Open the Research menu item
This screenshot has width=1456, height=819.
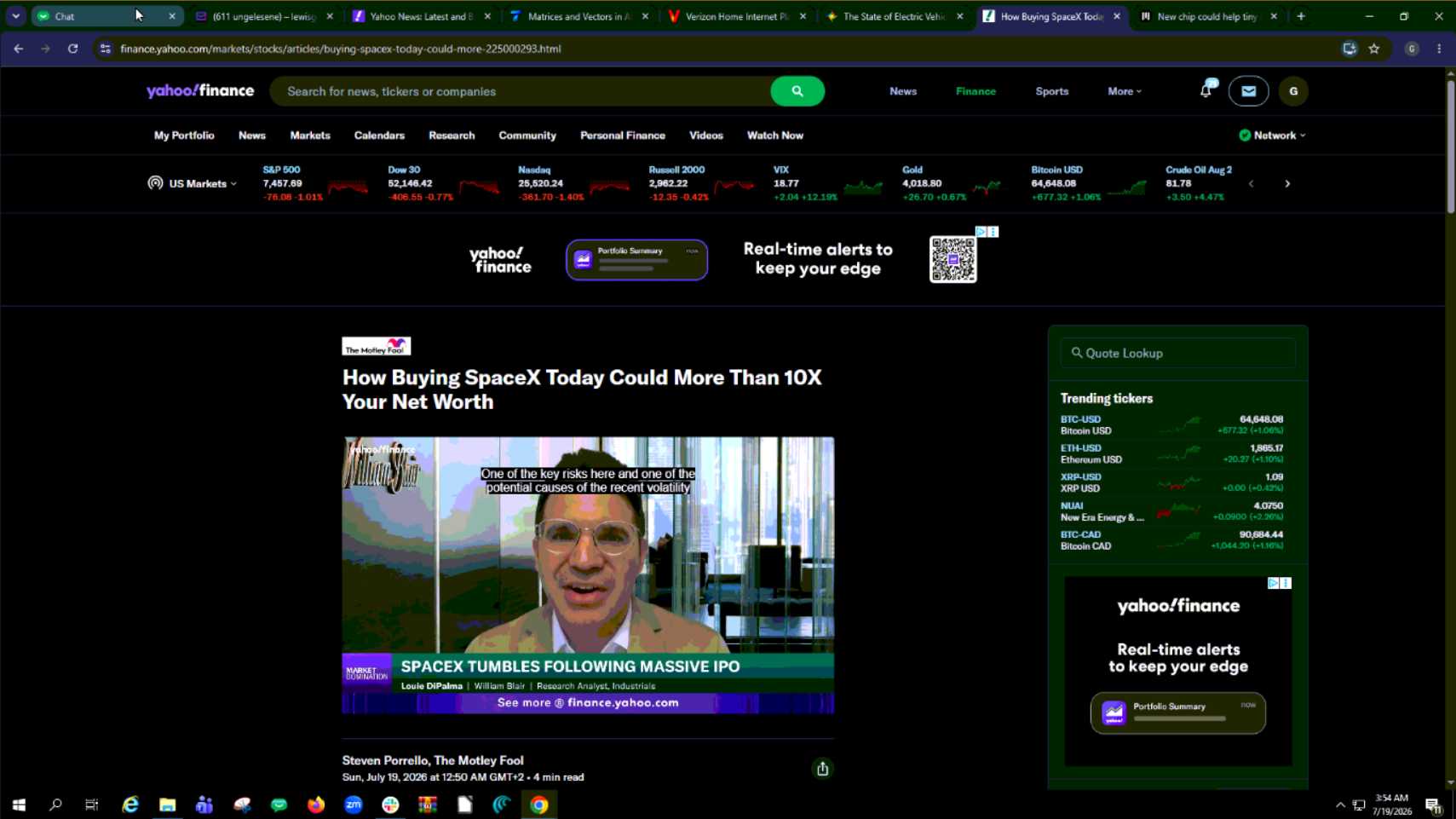452,136
